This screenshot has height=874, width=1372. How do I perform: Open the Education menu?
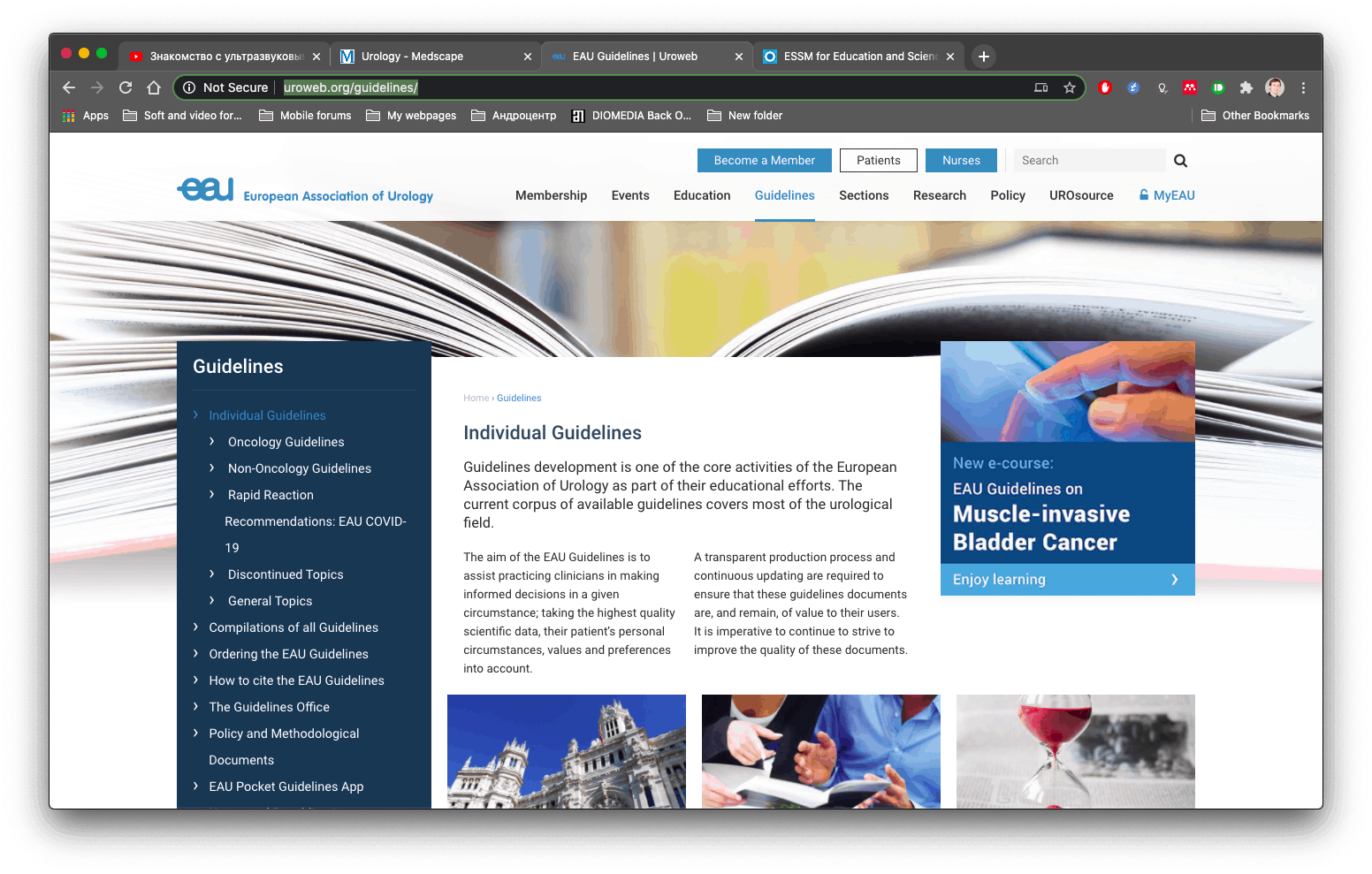702,195
